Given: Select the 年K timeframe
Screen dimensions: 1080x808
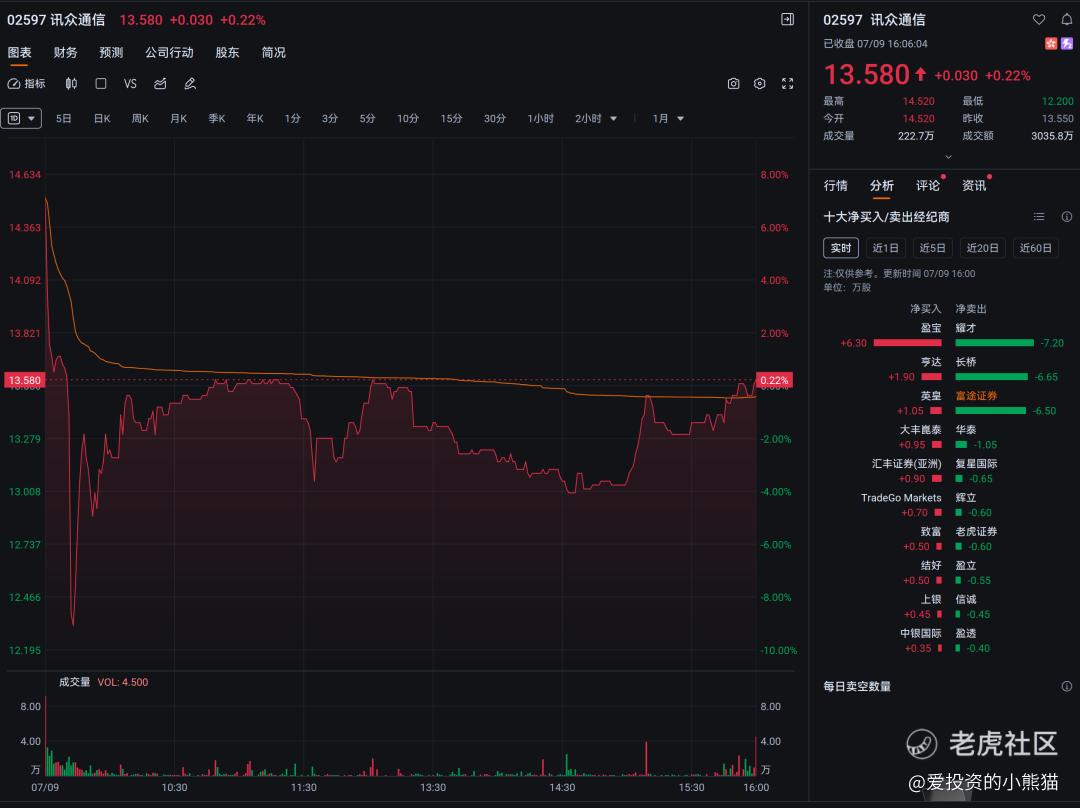Looking at the screenshot, I should (x=255, y=118).
